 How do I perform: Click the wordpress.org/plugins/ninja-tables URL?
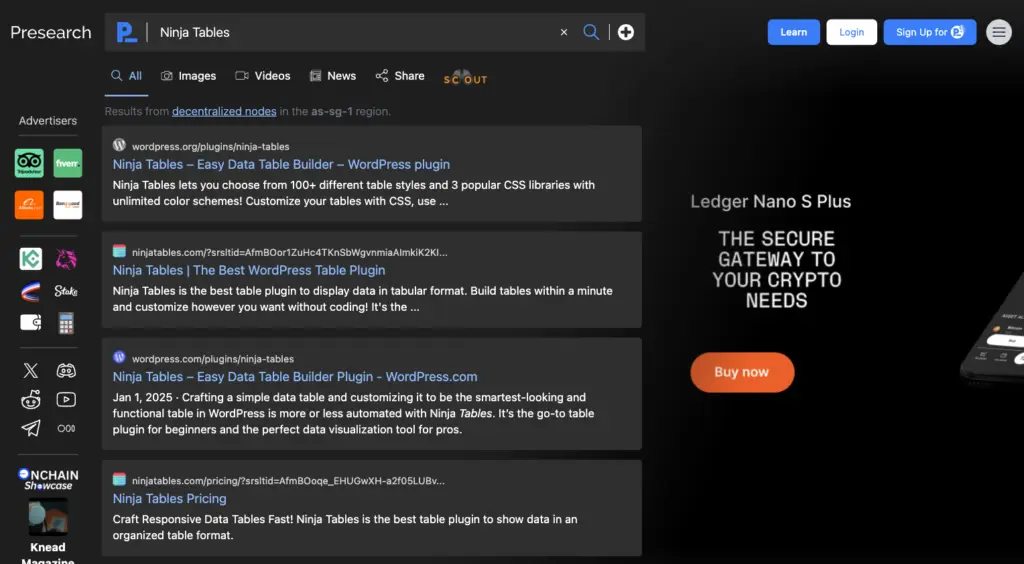[210, 146]
